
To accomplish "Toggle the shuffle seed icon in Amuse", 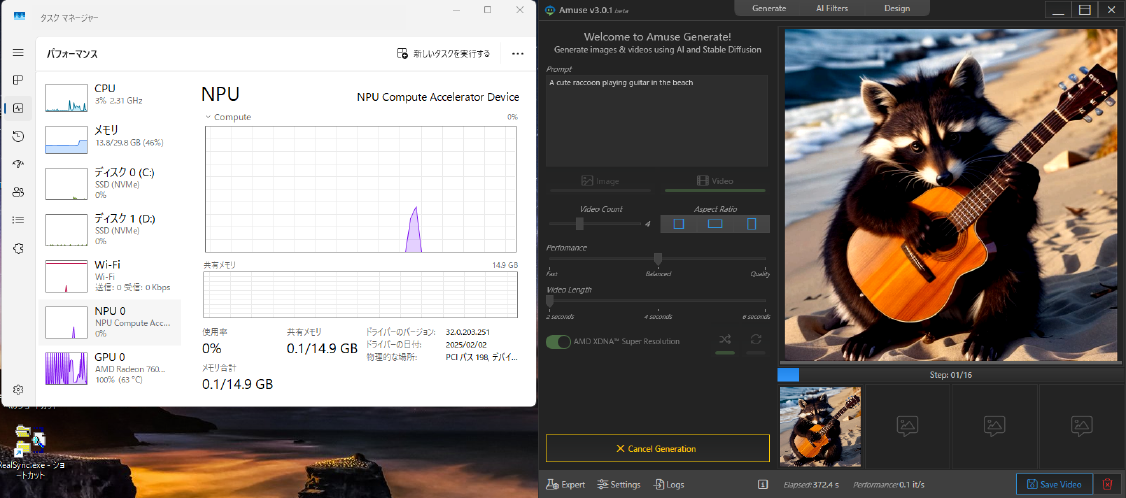I will [x=725, y=340].
